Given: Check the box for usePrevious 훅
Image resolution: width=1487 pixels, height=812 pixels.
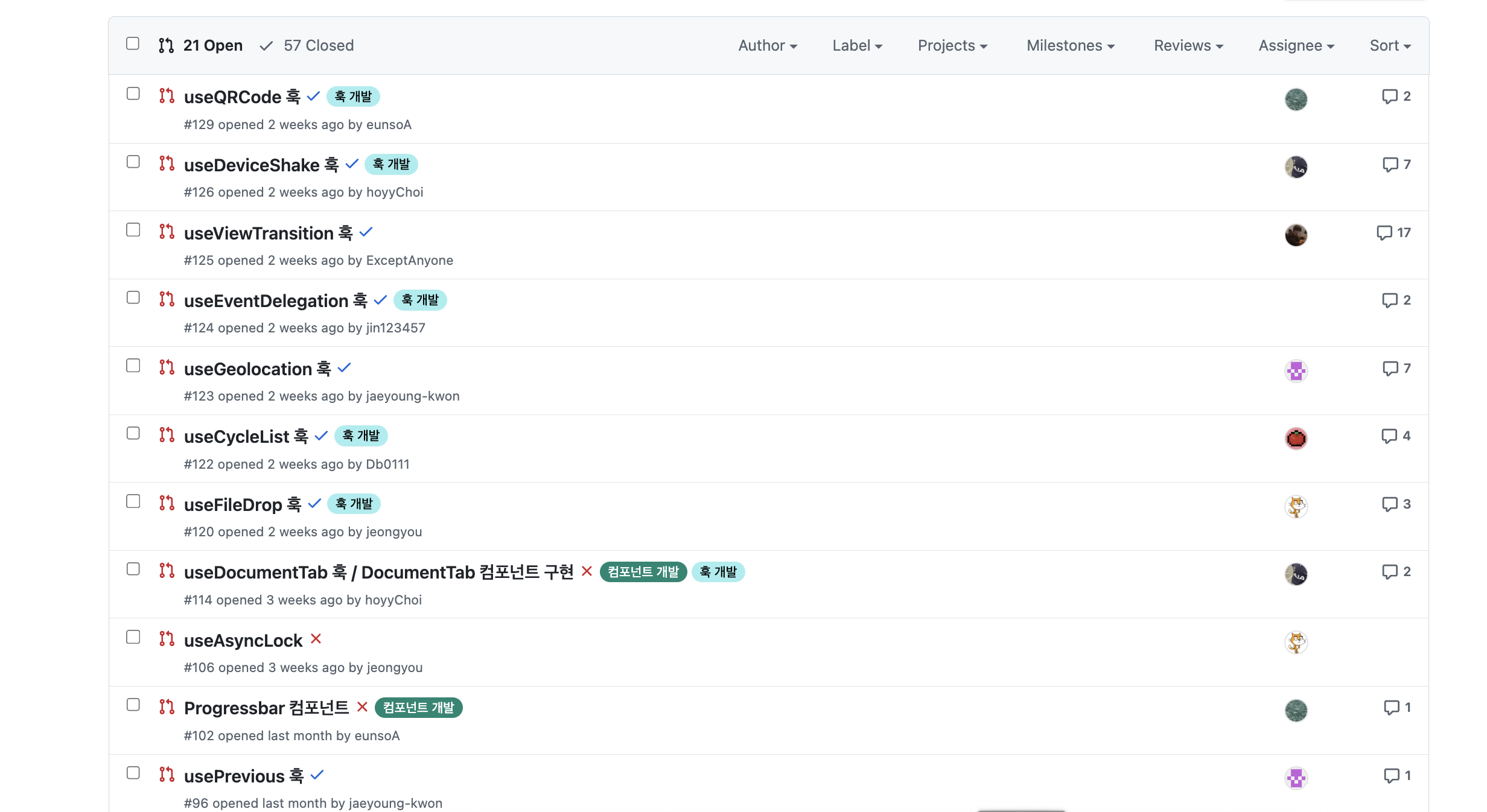Looking at the screenshot, I should click(133, 773).
